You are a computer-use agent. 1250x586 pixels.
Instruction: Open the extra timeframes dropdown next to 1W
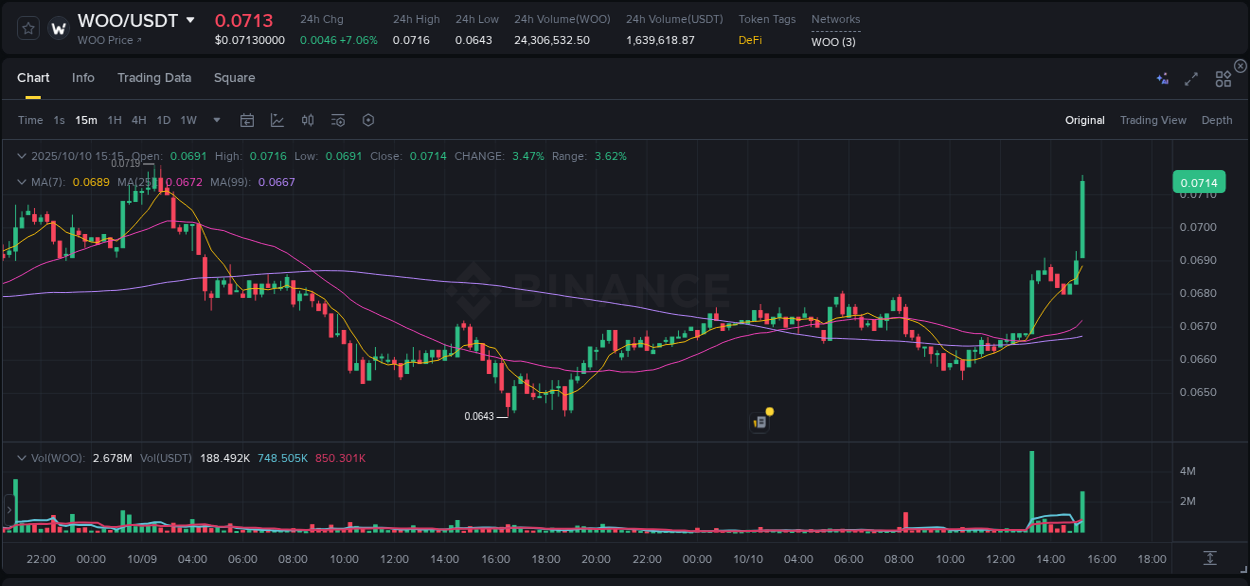click(x=215, y=120)
